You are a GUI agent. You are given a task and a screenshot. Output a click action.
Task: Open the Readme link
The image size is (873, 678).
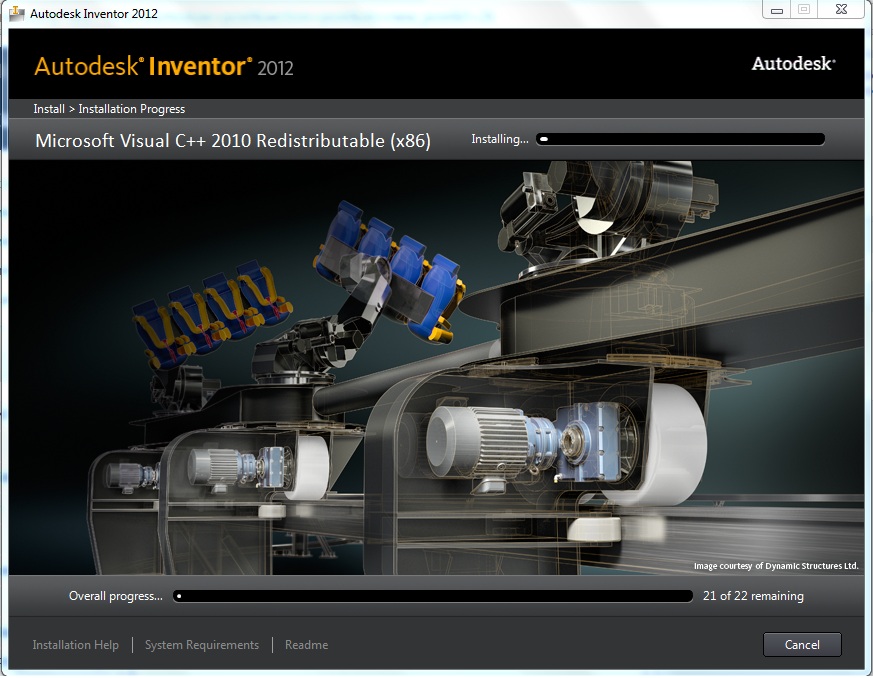pos(306,645)
